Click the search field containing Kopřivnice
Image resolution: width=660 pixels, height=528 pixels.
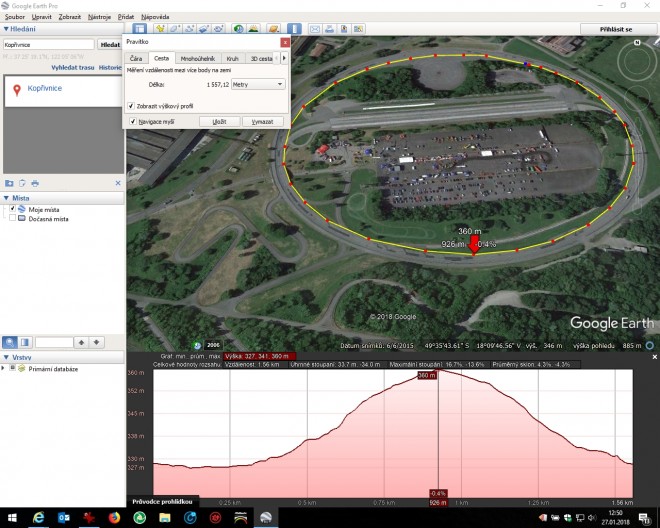click(49, 44)
